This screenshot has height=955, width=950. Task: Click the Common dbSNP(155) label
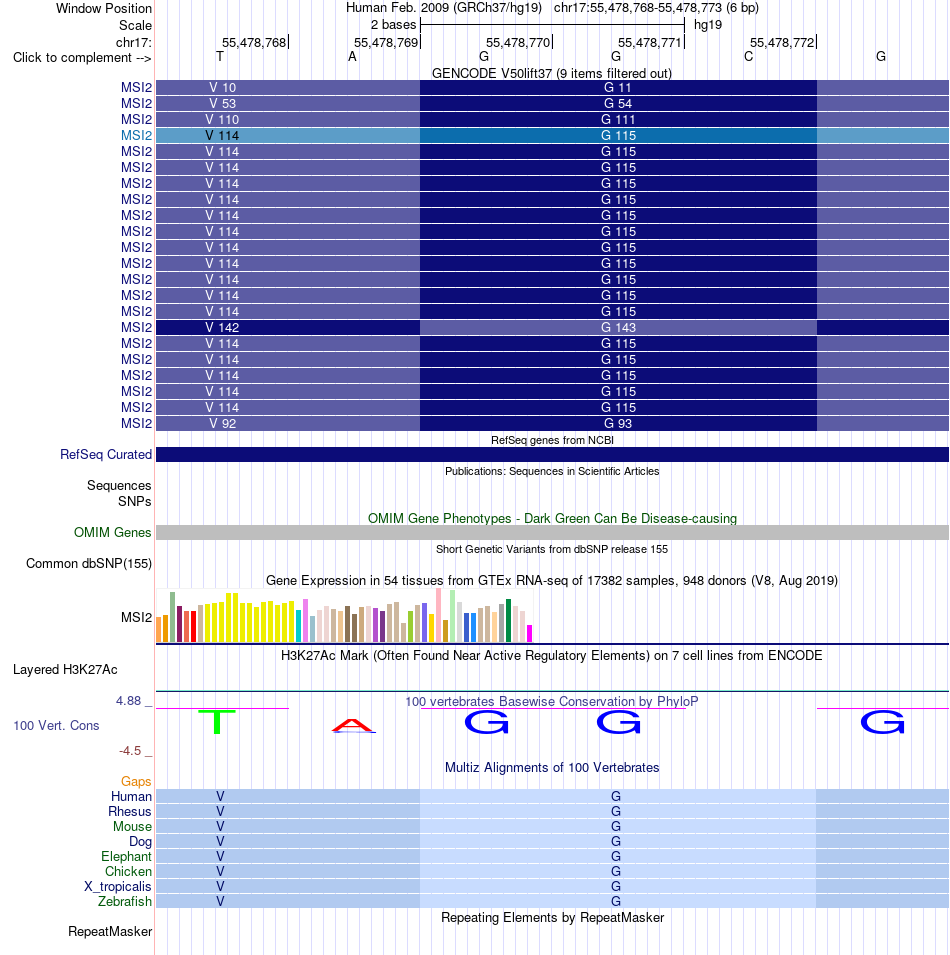pos(89,563)
